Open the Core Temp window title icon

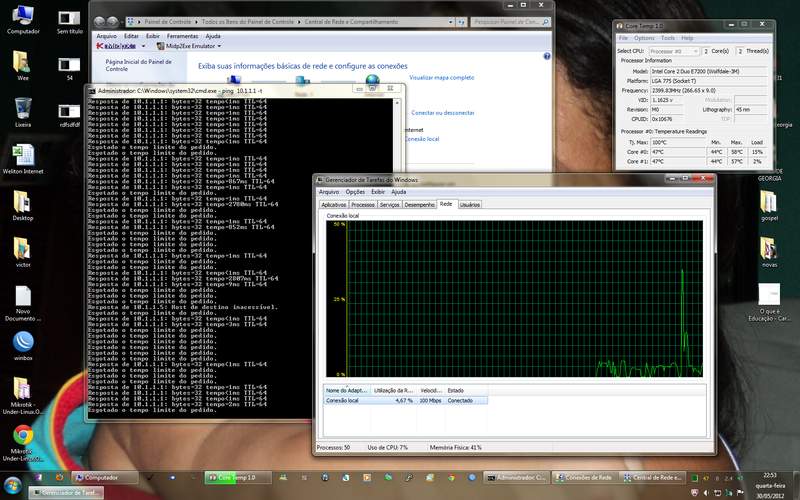tap(620, 26)
